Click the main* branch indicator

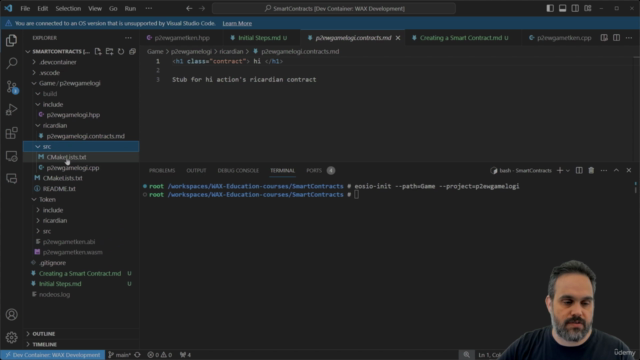(119, 355)
